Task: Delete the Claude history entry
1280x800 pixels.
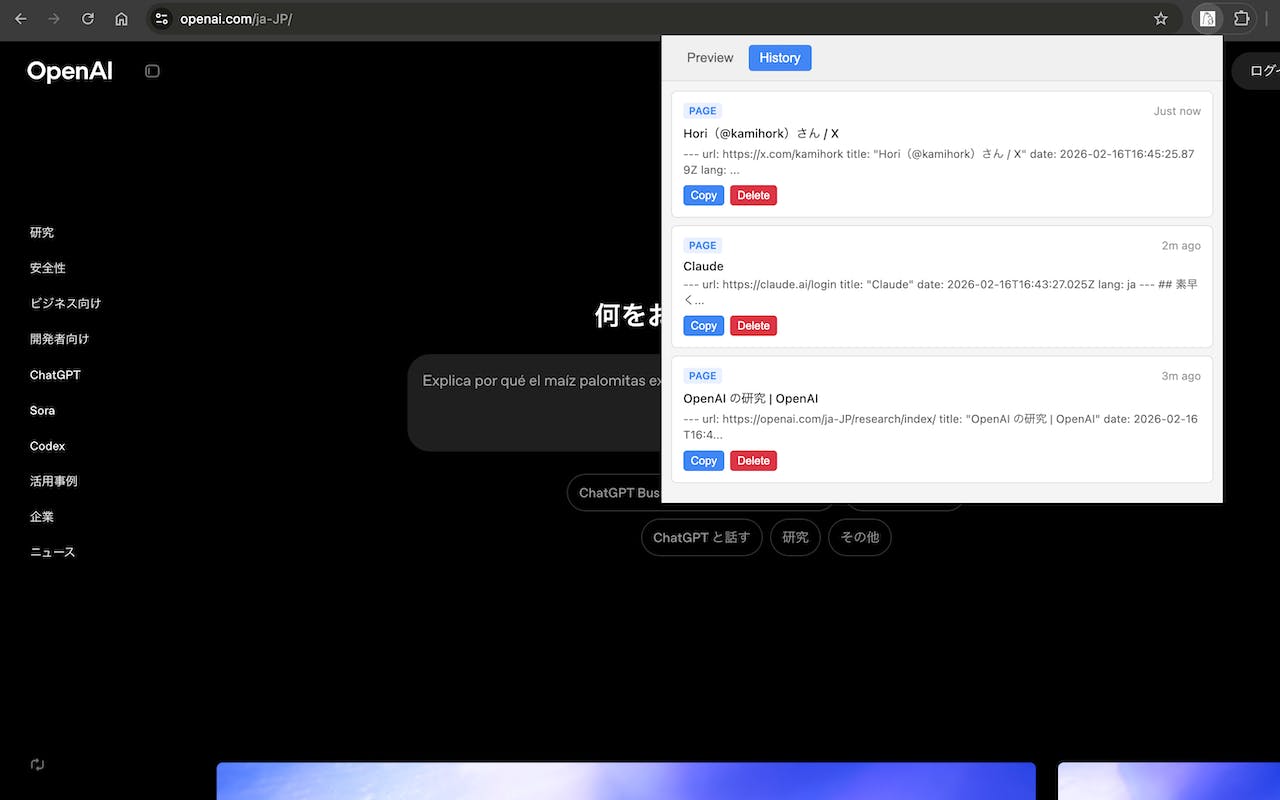Action: click(x=753, y=325)
